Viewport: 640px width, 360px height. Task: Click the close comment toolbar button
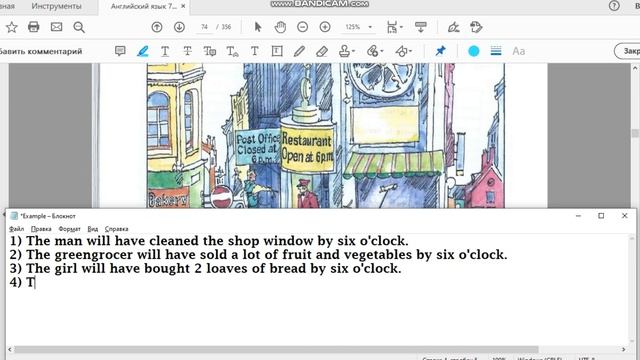click(x=627, y=51)
